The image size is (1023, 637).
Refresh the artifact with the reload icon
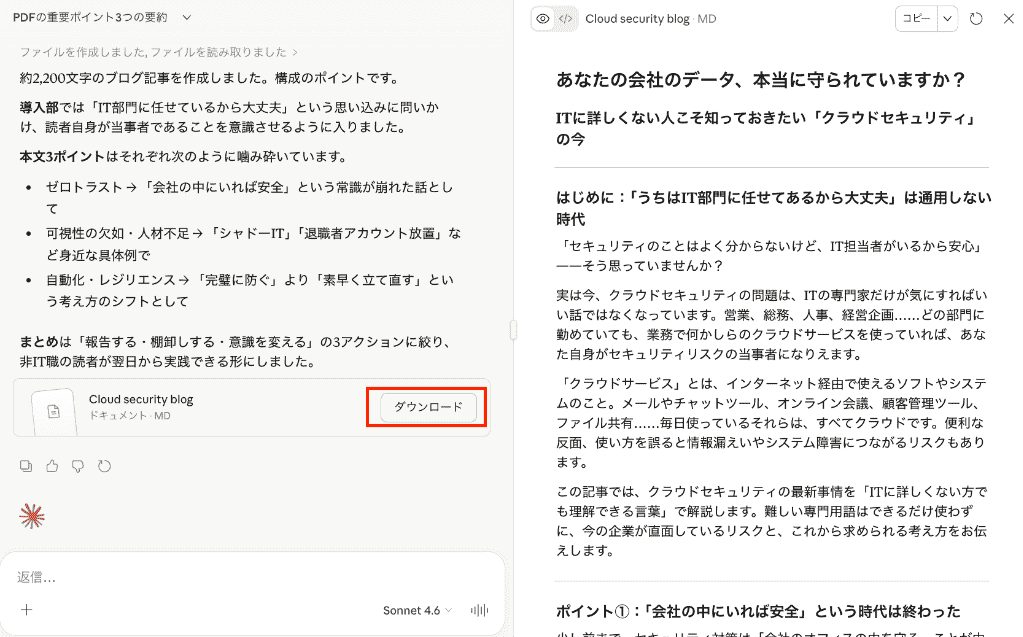pos(976,19)
